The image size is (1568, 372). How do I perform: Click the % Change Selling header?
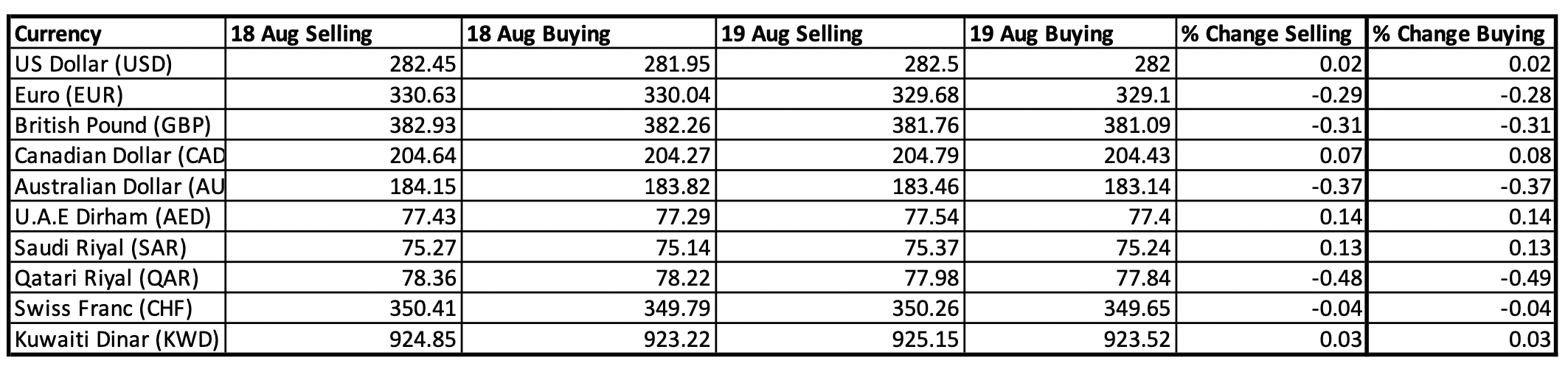click(1271, 34)
